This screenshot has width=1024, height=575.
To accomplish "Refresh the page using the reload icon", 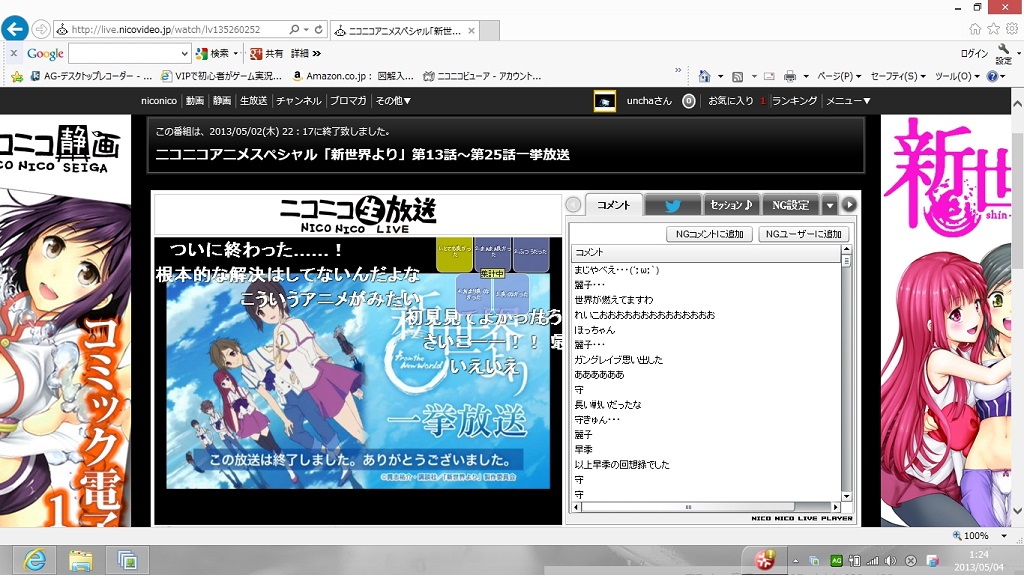I will click(x=319, y=29).
